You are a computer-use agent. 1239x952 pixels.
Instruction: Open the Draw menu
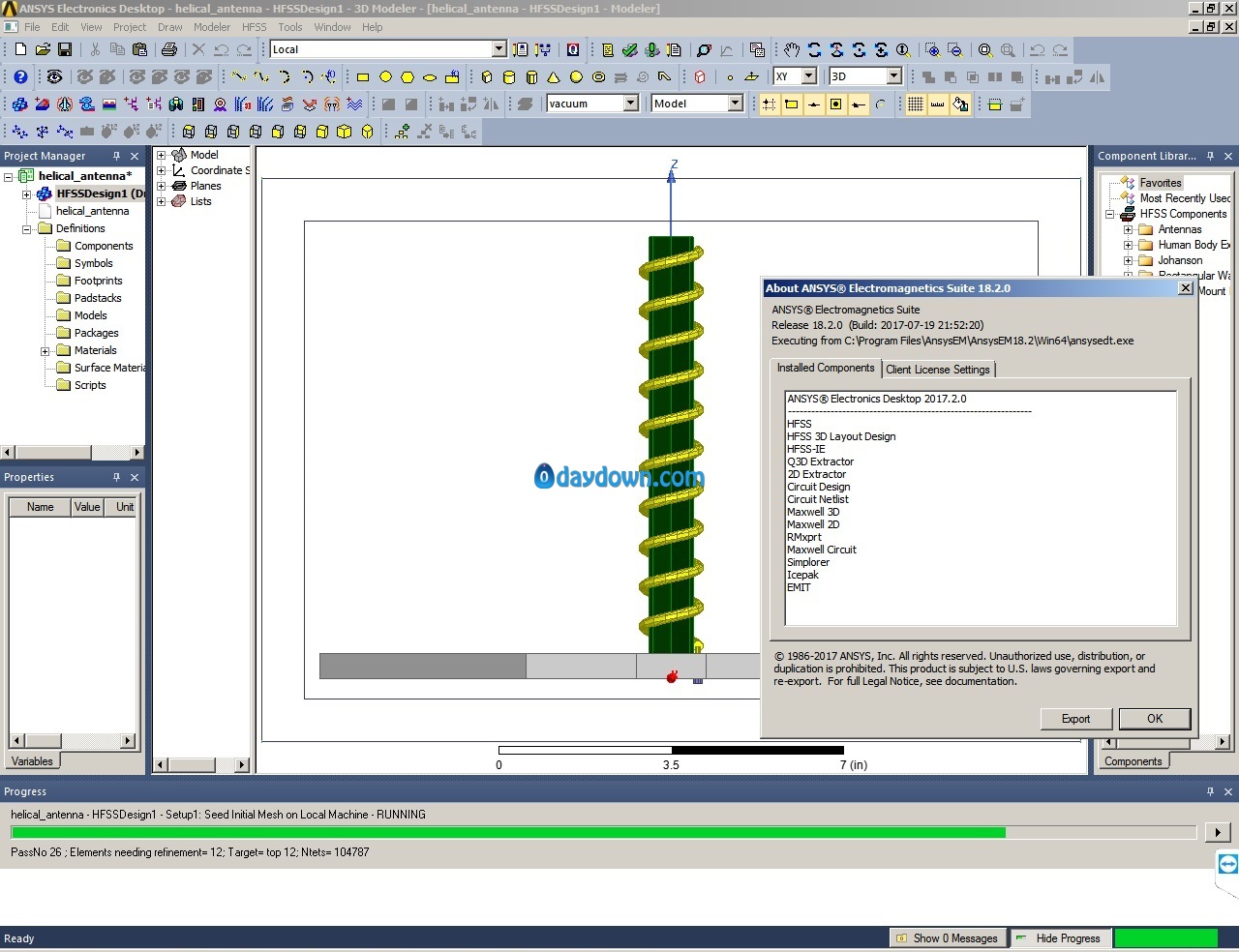(x=170, y=27)
